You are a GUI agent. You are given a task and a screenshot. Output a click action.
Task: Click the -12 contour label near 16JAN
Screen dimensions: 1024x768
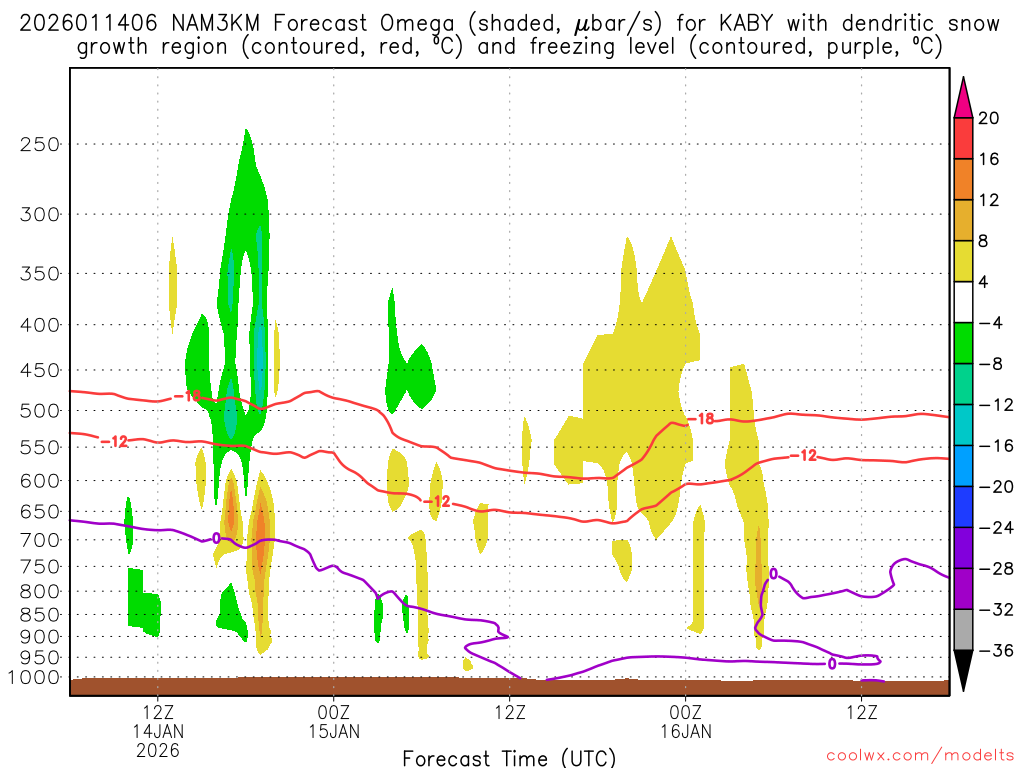point(803,455)
